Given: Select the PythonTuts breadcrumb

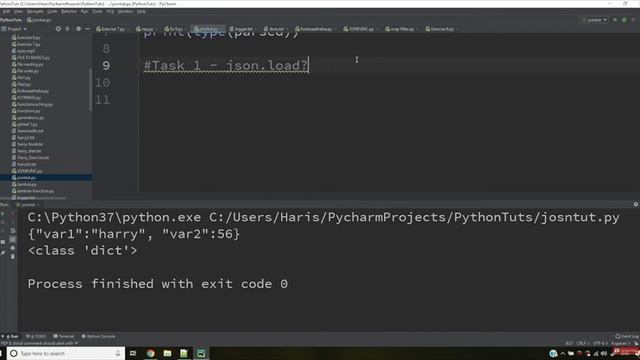Looking at the screenshot, I should [11, 20].
